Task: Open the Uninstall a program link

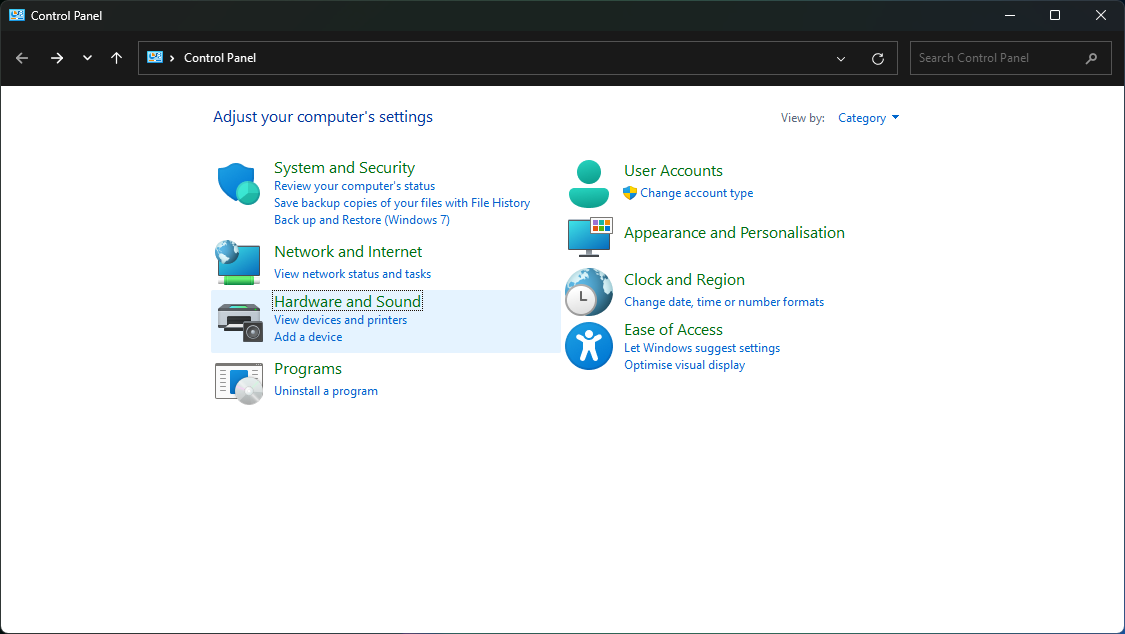Action: (x=326, y=390)
